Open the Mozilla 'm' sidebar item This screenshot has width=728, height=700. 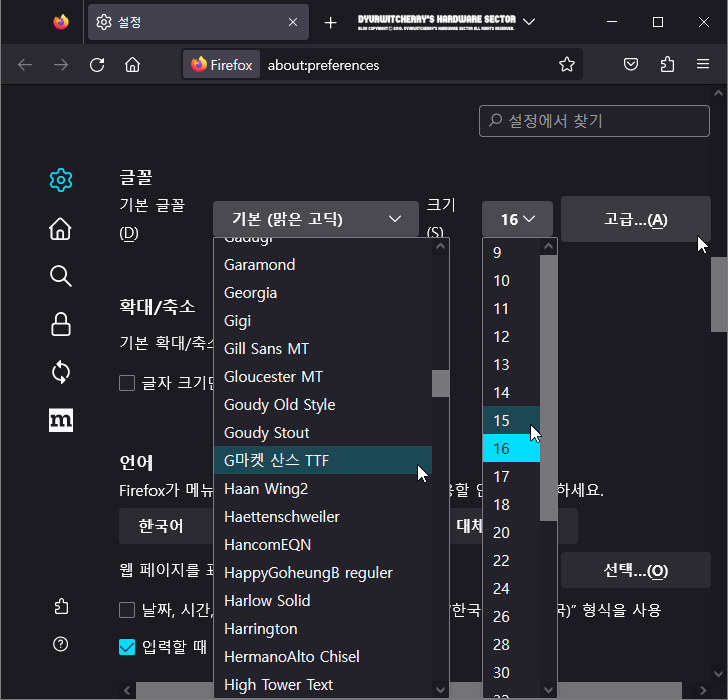click(x=61, y=420)
